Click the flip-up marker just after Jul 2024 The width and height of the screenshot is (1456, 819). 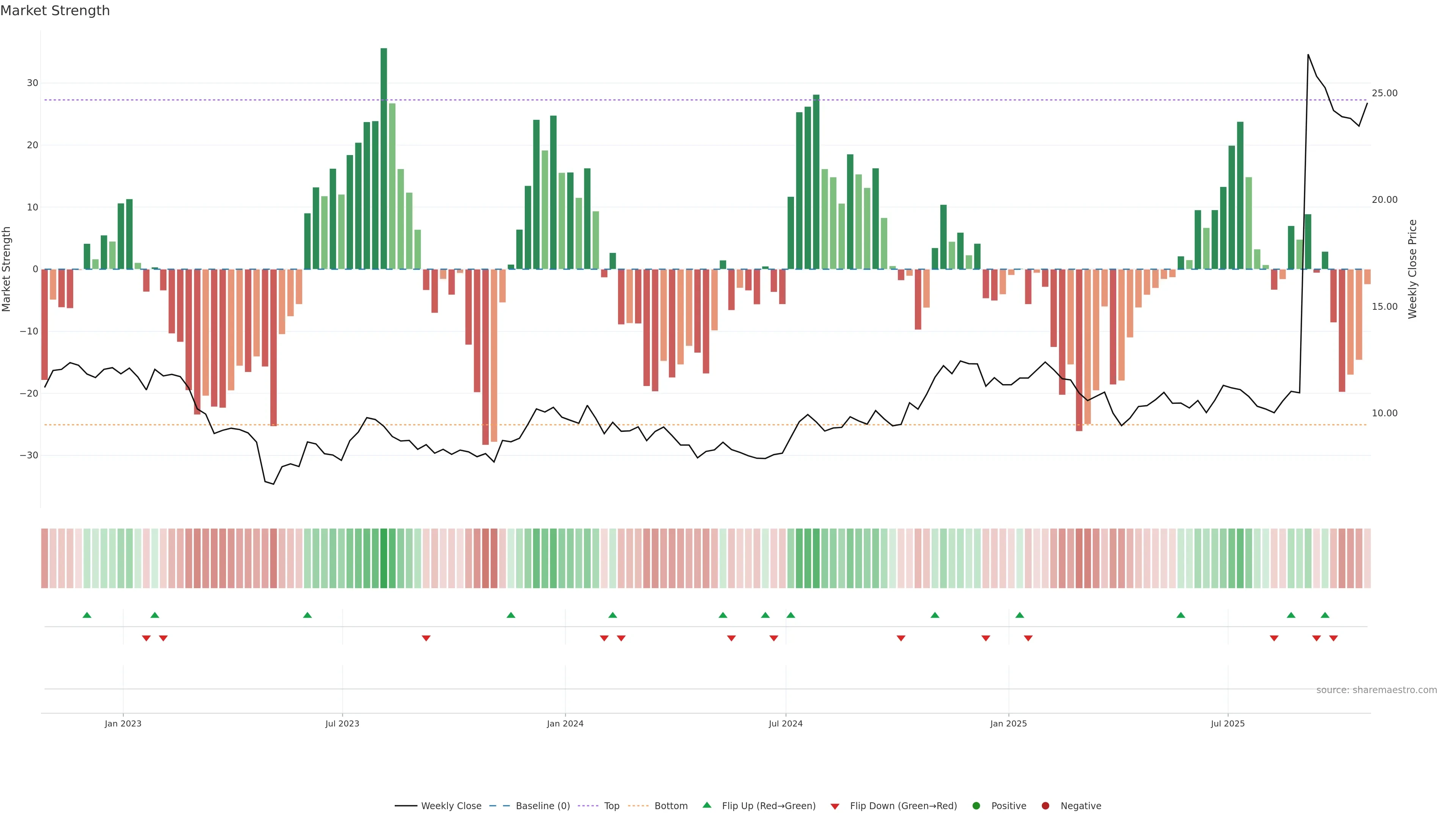[791, 615]
